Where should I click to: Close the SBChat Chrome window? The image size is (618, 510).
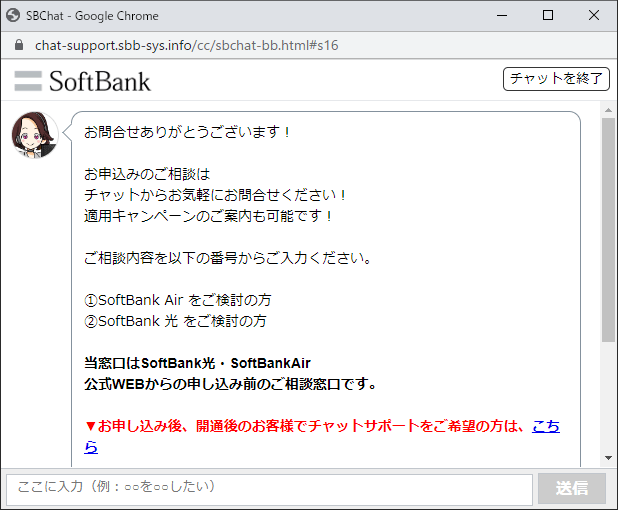coord(594,15)
